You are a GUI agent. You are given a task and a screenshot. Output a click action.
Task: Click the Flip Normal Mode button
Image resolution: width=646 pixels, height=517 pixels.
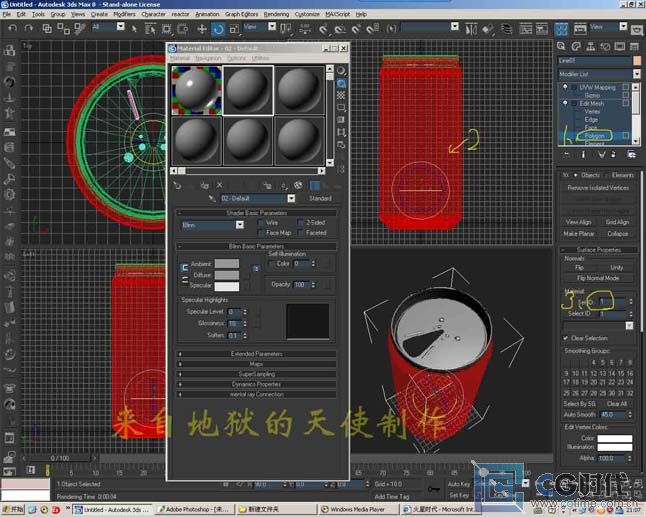598,278
